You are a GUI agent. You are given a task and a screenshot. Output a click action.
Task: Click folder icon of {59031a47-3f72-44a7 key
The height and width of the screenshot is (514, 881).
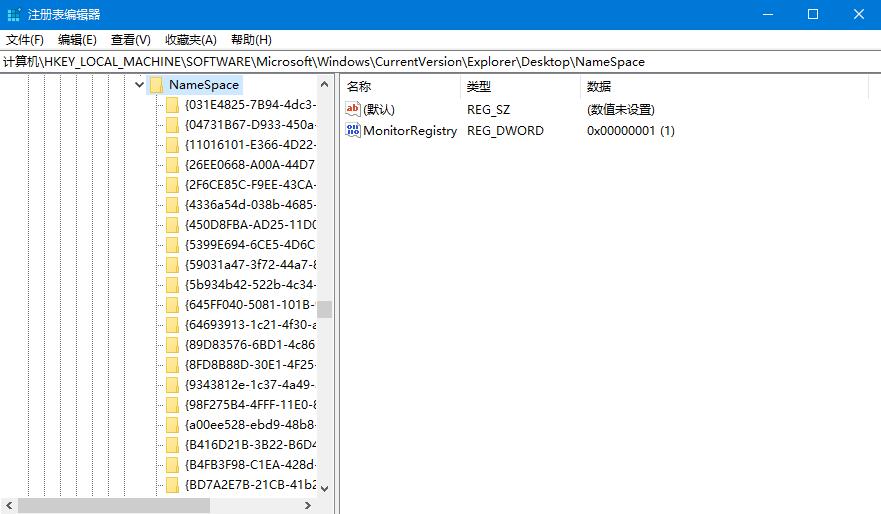click(172, 265)
